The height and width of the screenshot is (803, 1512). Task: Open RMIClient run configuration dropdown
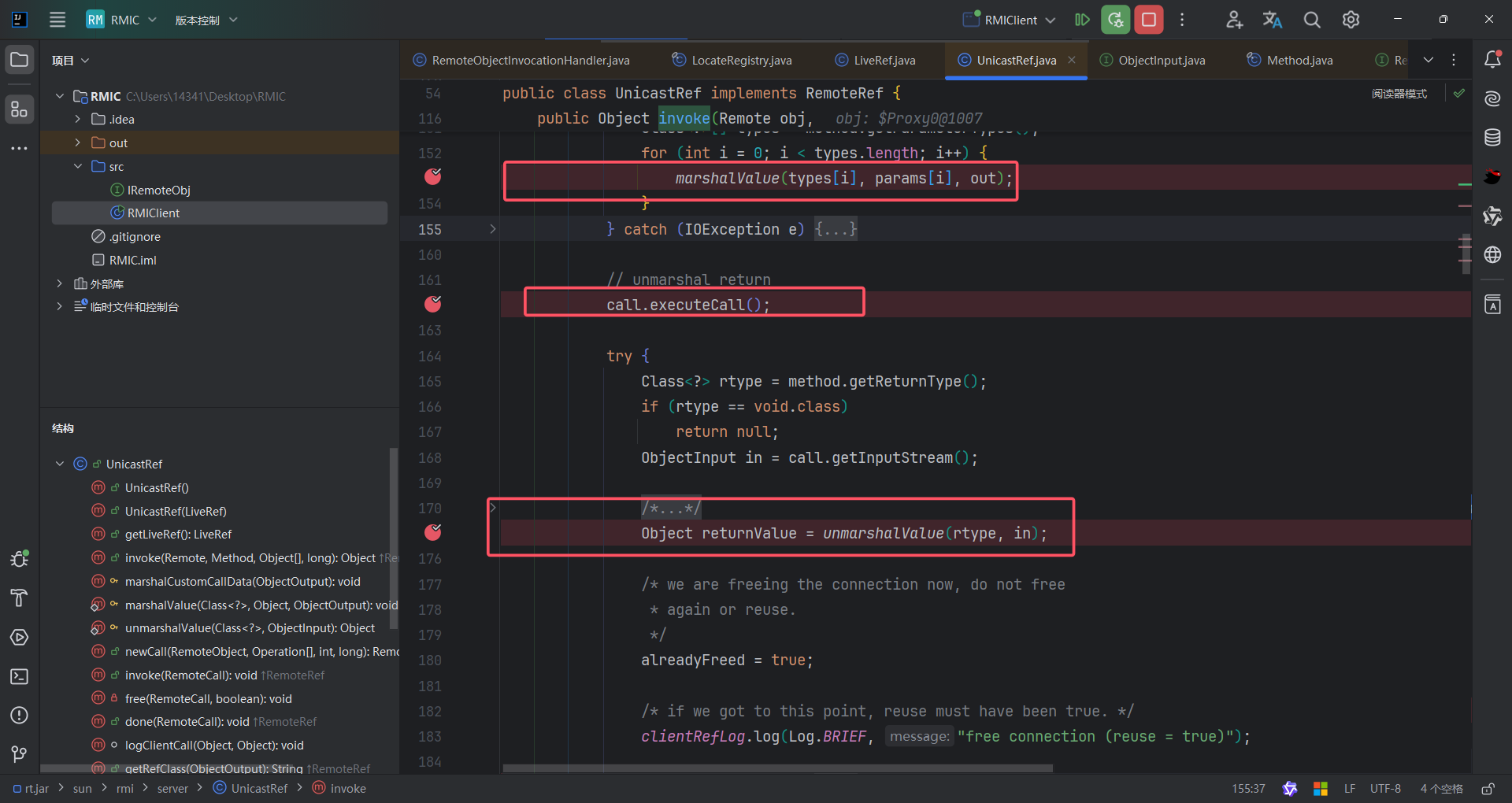(1010, 20)
